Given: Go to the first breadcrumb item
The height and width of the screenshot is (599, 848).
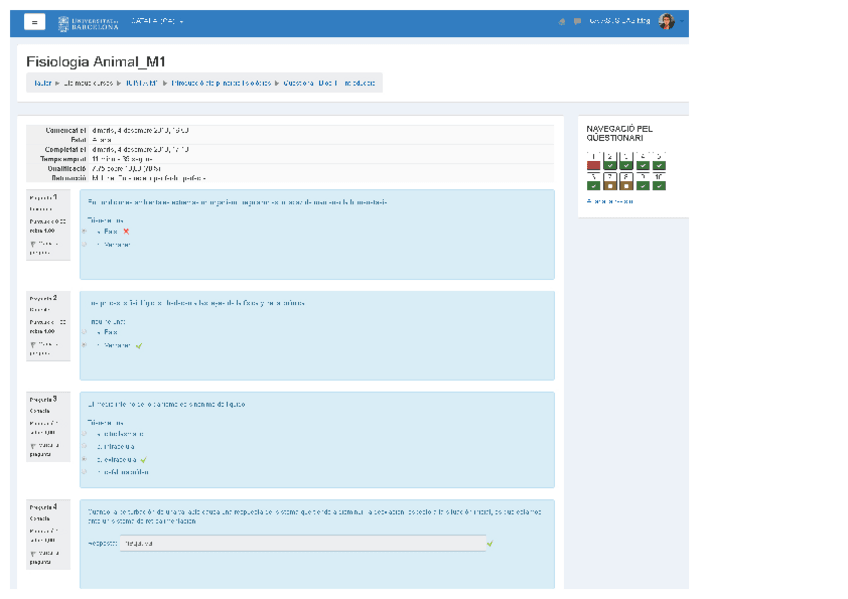Looking at the screenshot, I should [x=43, y=83].
